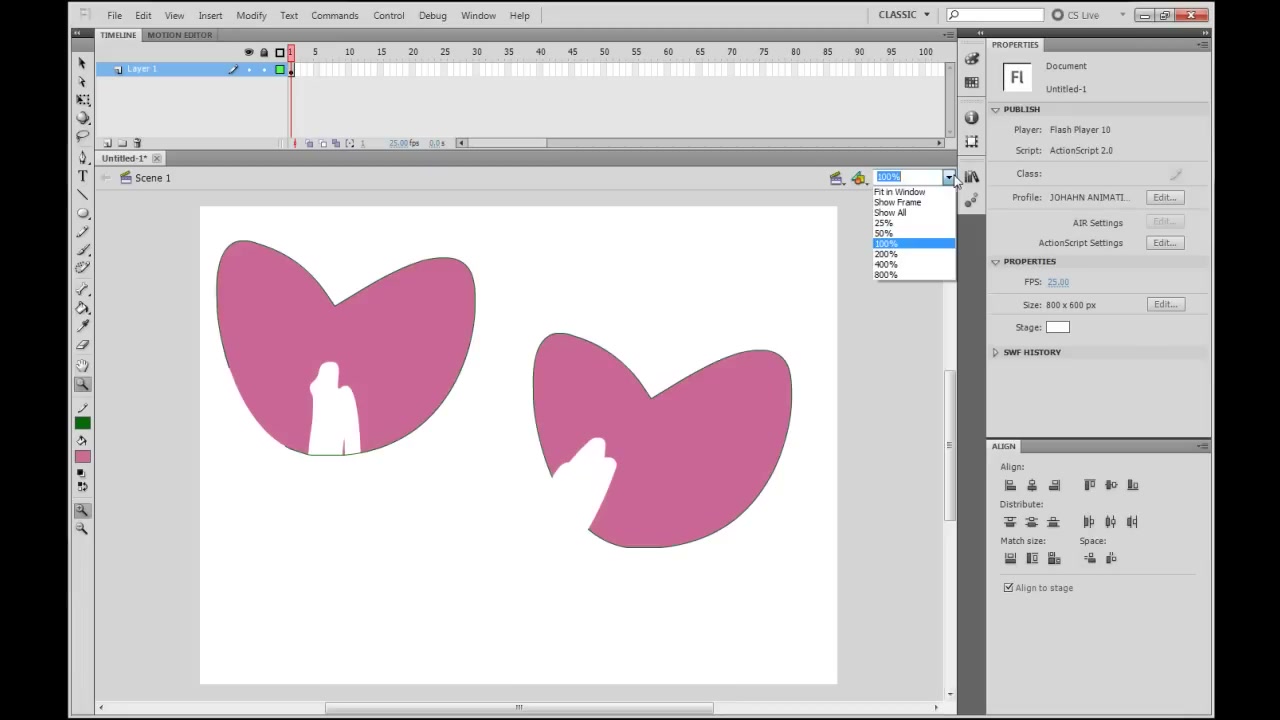Click Edit button next to Size
The width and height of the screenshot is (1280, 720).
pyautogui.click(x=1164, y=304)
